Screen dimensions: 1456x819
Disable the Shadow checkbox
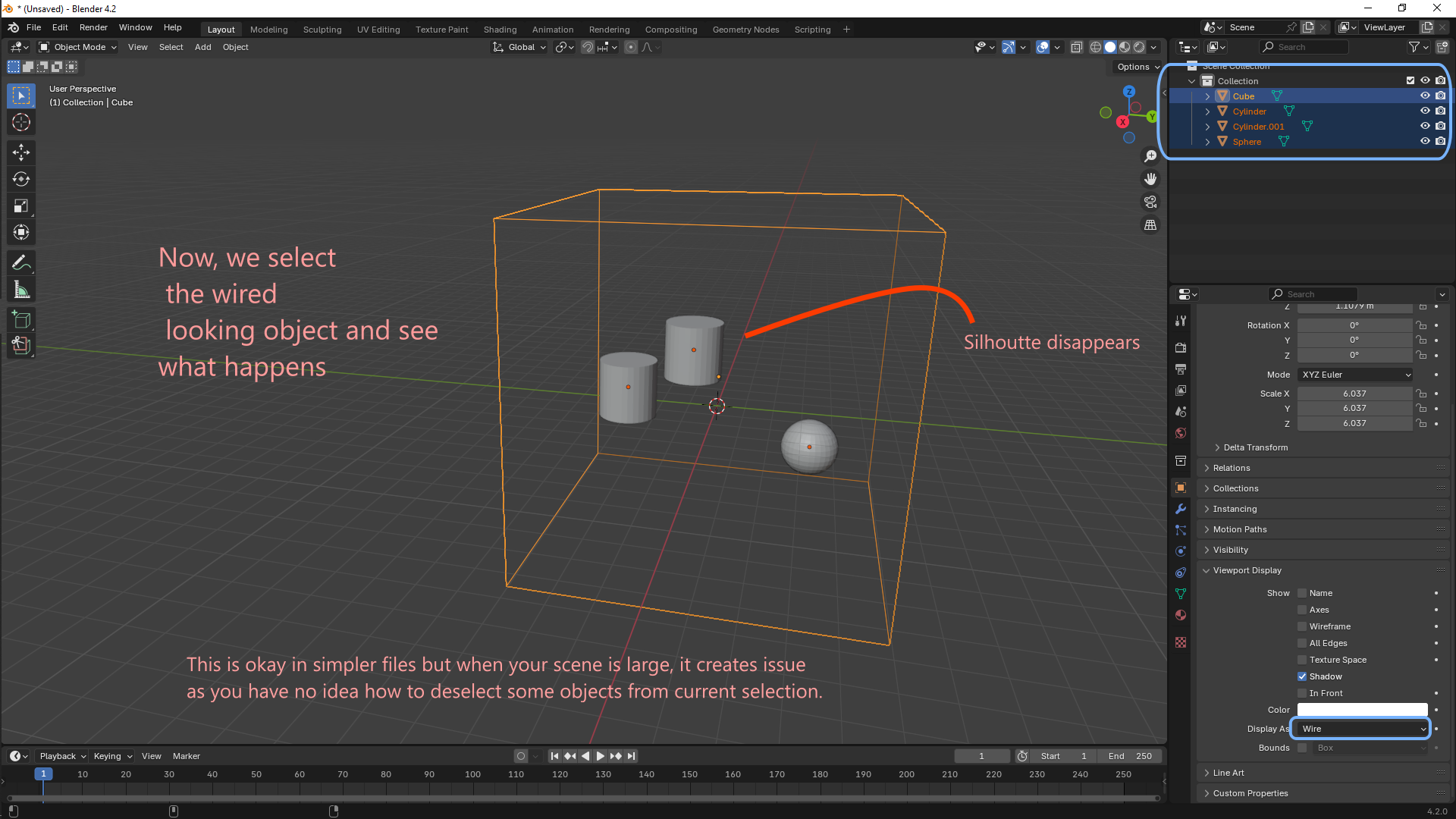coord(1302,676)
